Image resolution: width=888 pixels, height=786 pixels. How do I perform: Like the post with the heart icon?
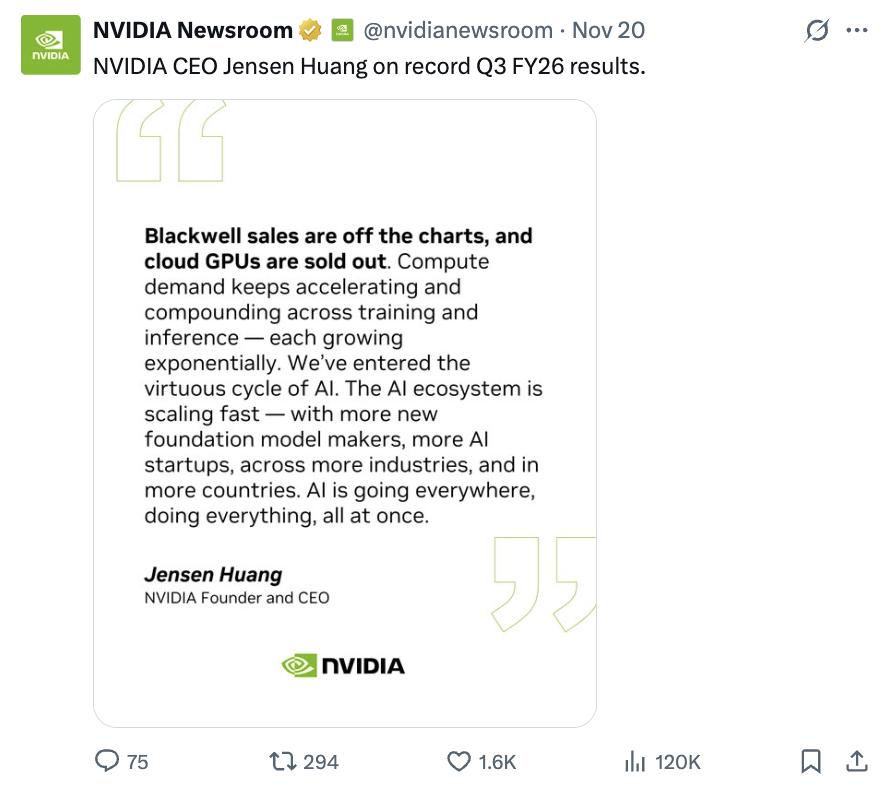[458, 762]
